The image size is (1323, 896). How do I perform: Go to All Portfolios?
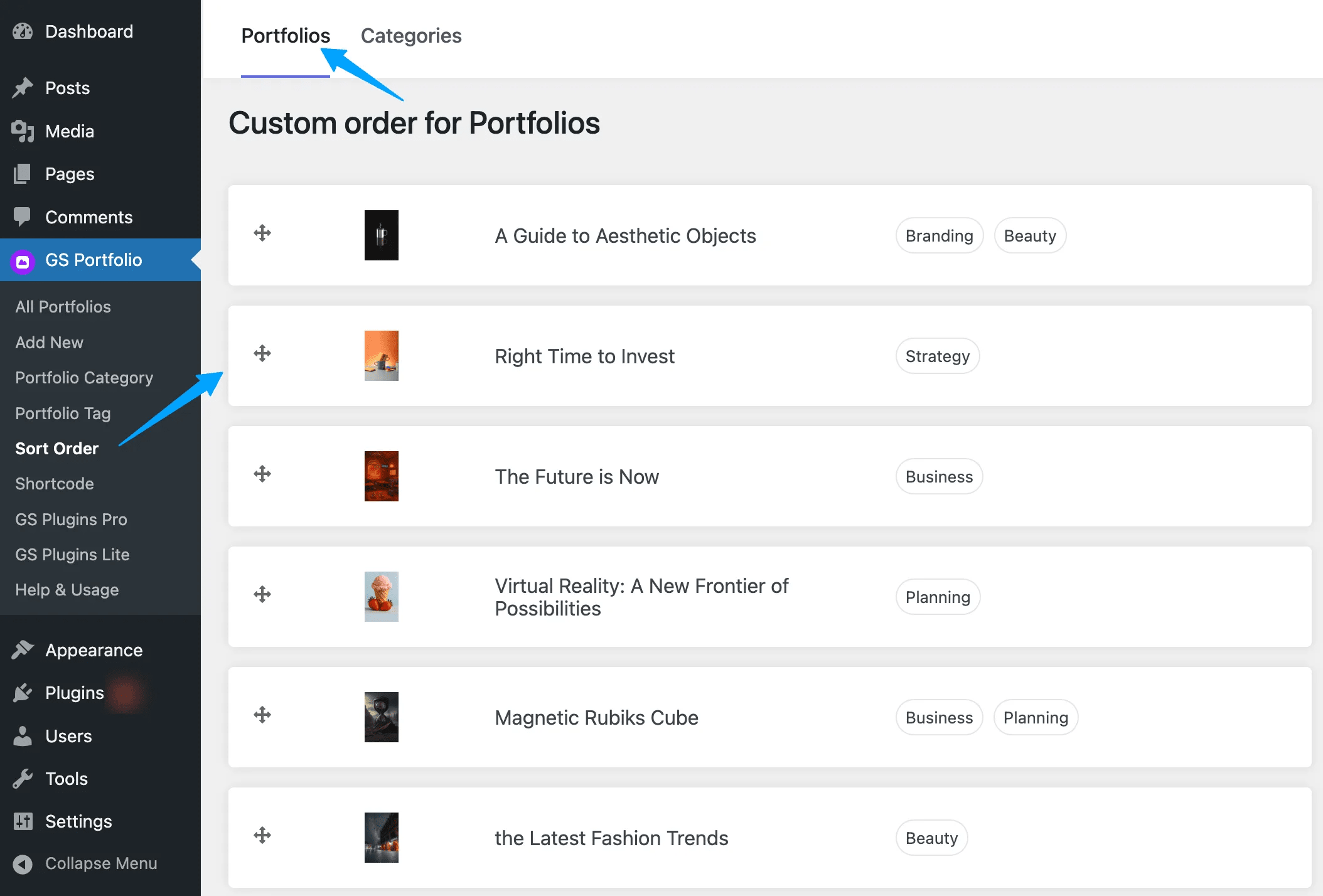(x=62, y=306)
